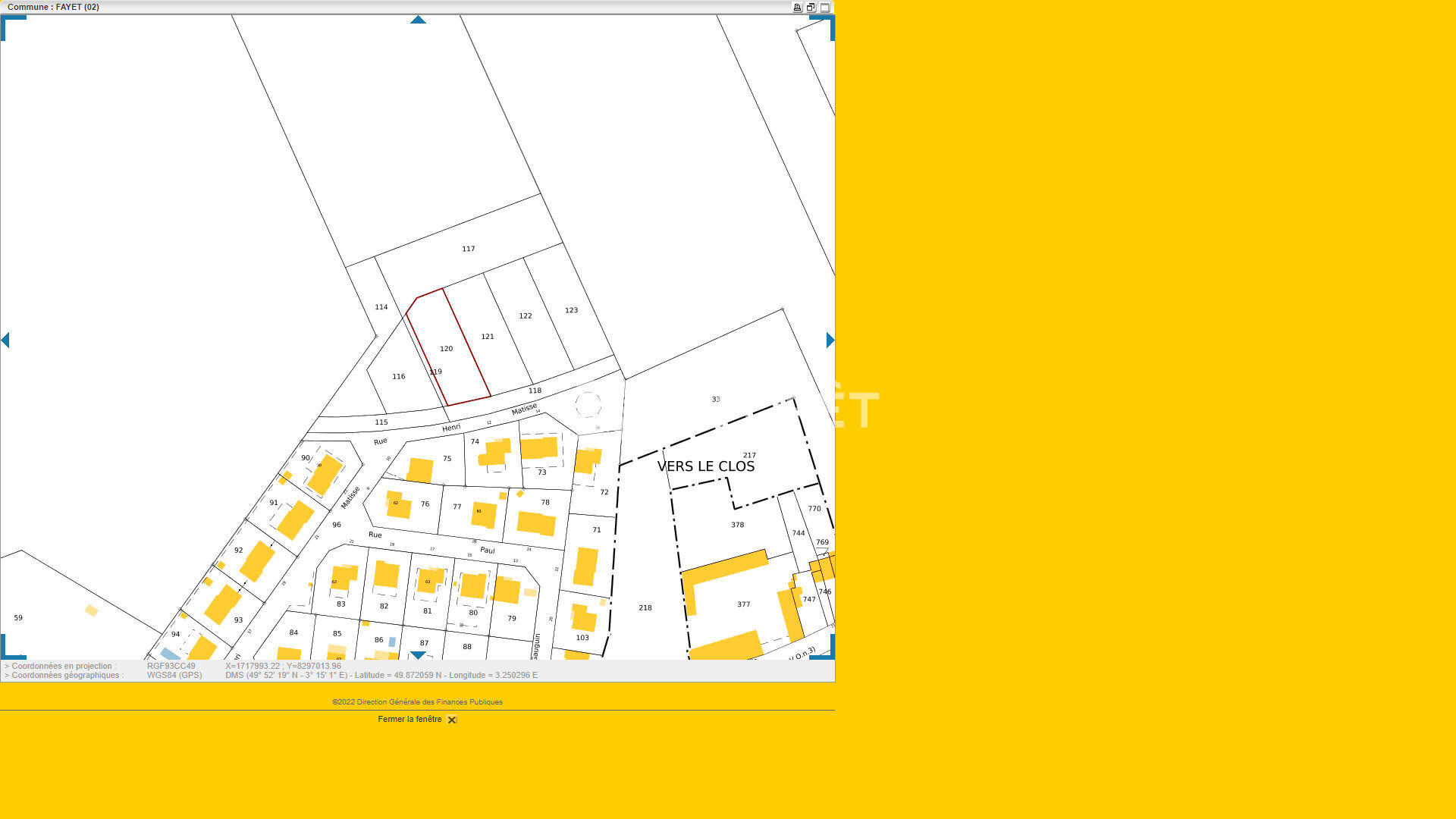The image size is (1456, 819).
Task: Pan the map north with the up arrow
Action: 418,20
